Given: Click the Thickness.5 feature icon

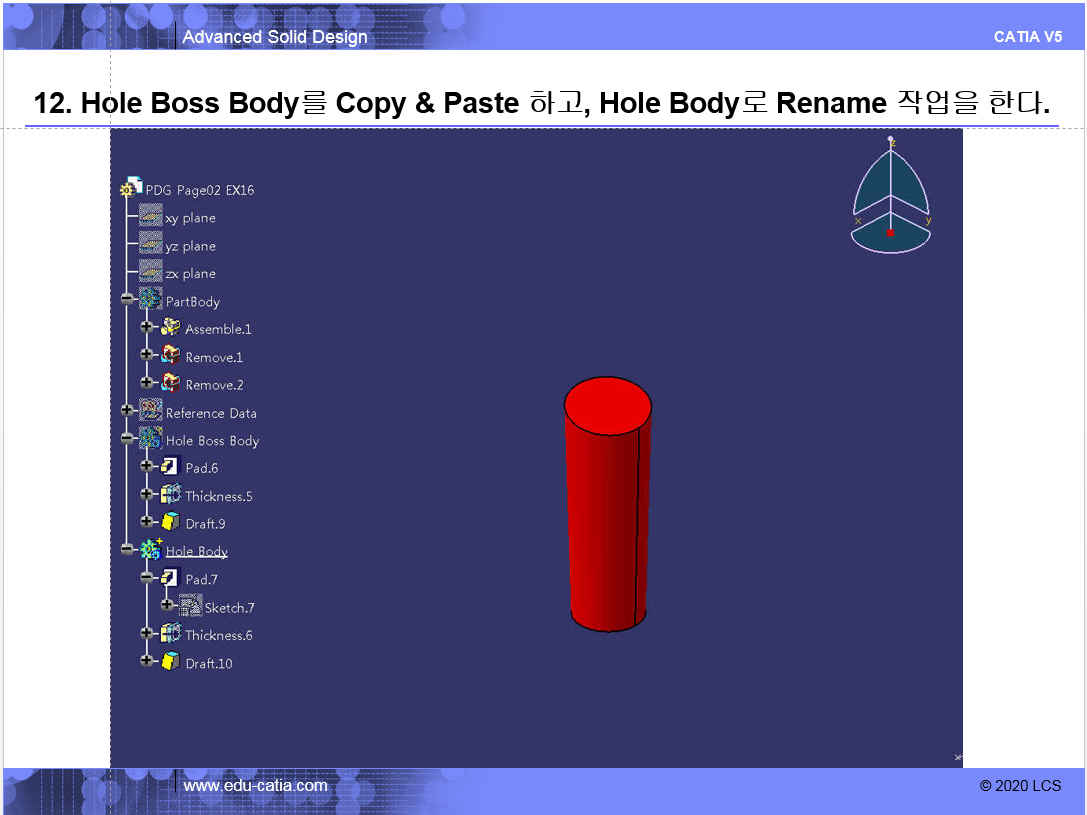Looking at the screenshot, I should 171,495.
